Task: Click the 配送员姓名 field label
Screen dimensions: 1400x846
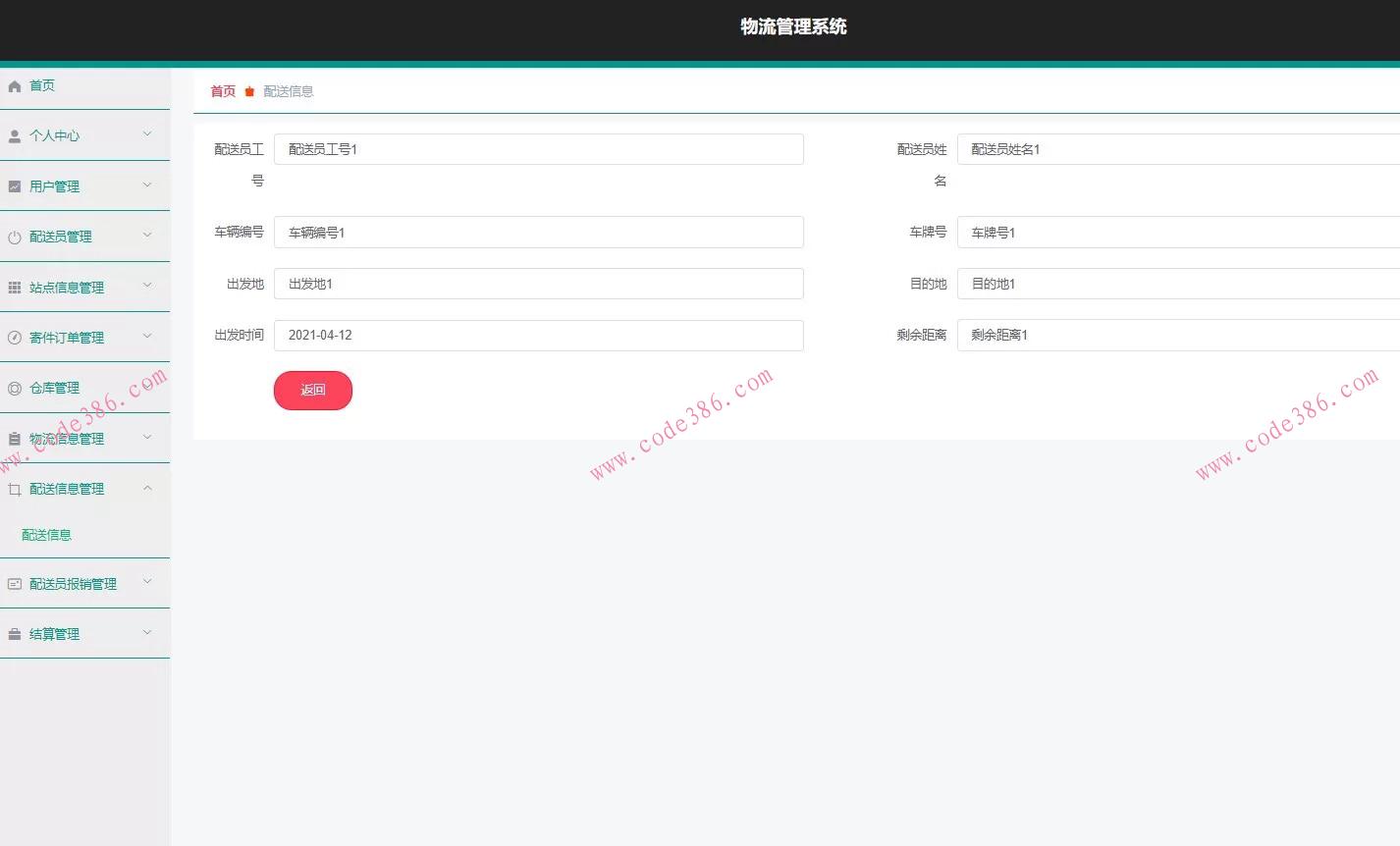Action: point(922,165)
